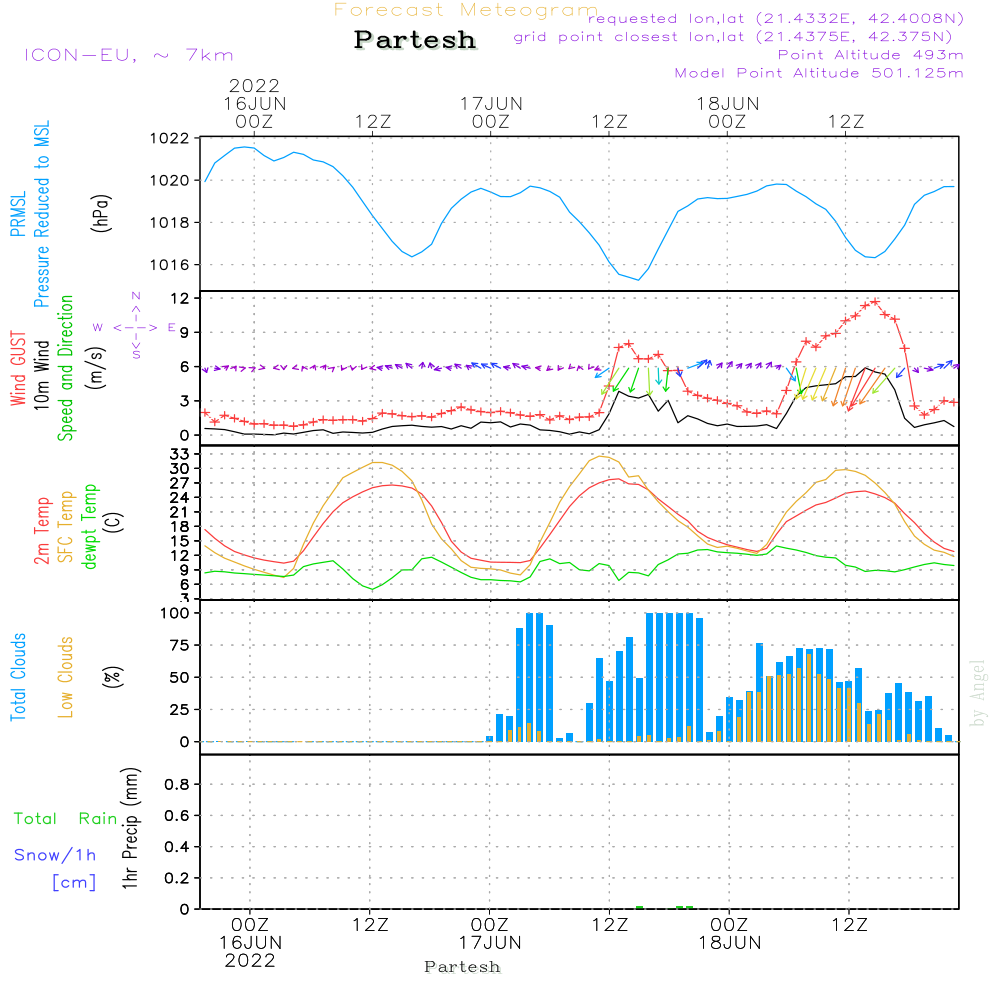Click the N-S-W-E compass rose

136,327
